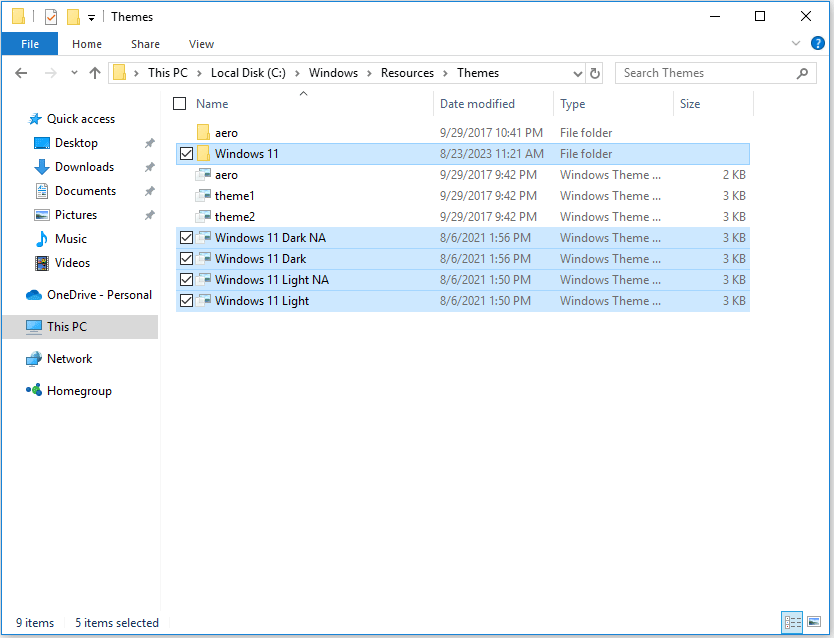
Task: Toggle the select all checkbox in header
Action: (x=180, y=104)
